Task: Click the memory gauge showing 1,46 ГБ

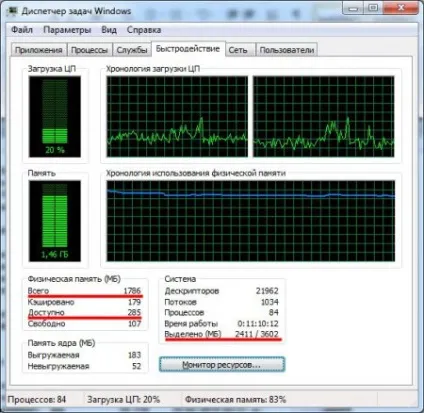Action: point(55,221)
